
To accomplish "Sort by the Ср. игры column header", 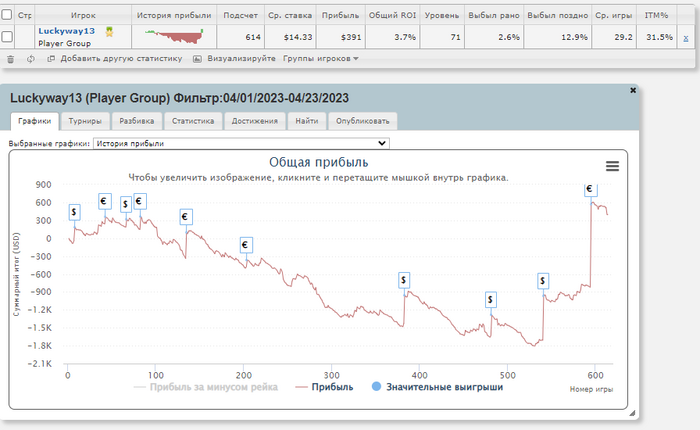I will 614,15.
